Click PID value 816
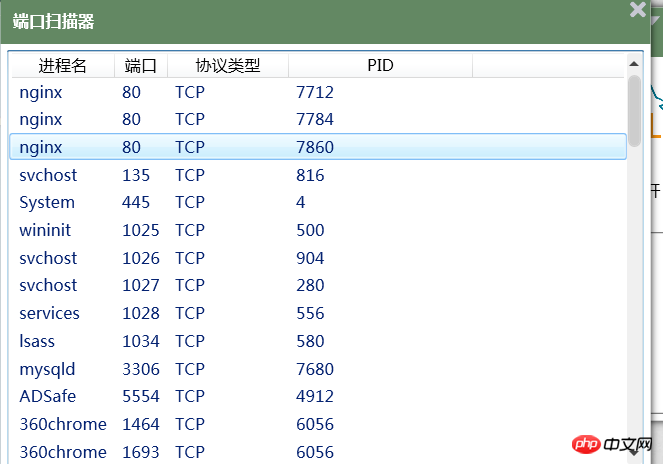 [310, 175]
